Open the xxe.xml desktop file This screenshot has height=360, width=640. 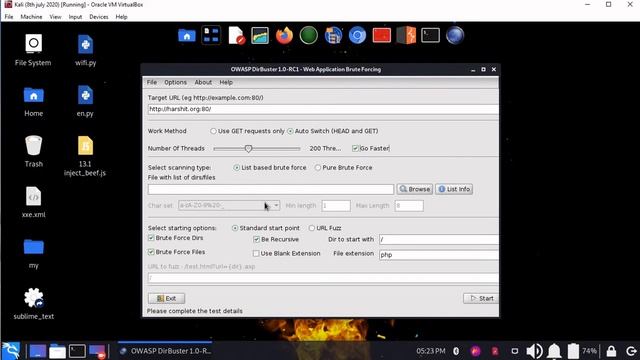coord(33,202)
